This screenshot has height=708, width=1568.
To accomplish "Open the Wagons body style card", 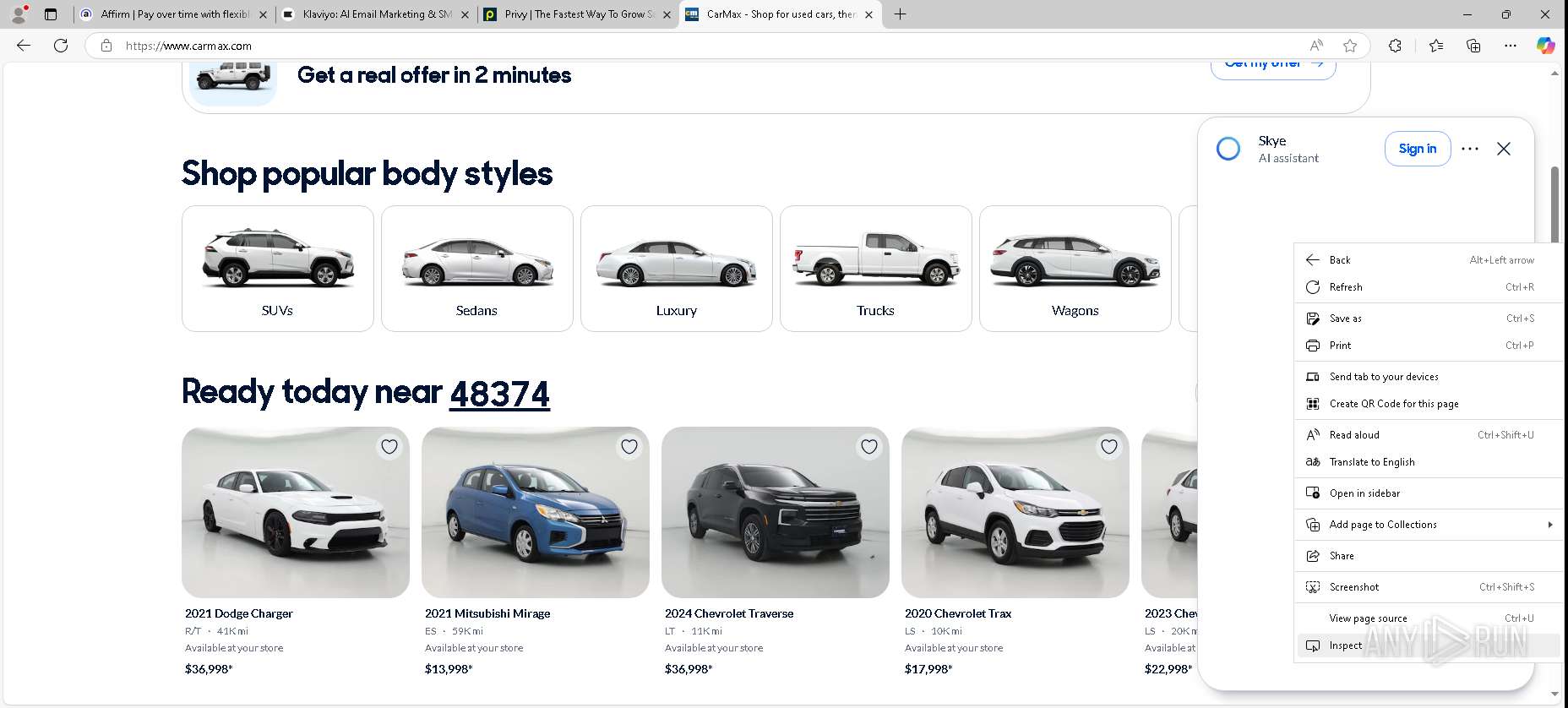I will [x=1075, y=269].
